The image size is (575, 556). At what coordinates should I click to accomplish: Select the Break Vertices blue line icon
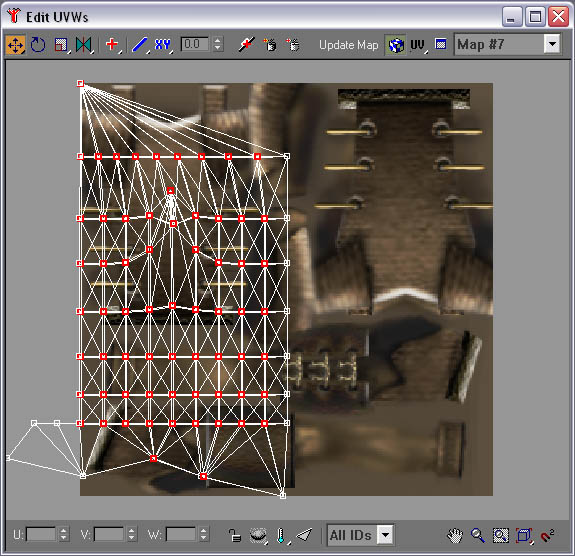(x=139, y=45)
